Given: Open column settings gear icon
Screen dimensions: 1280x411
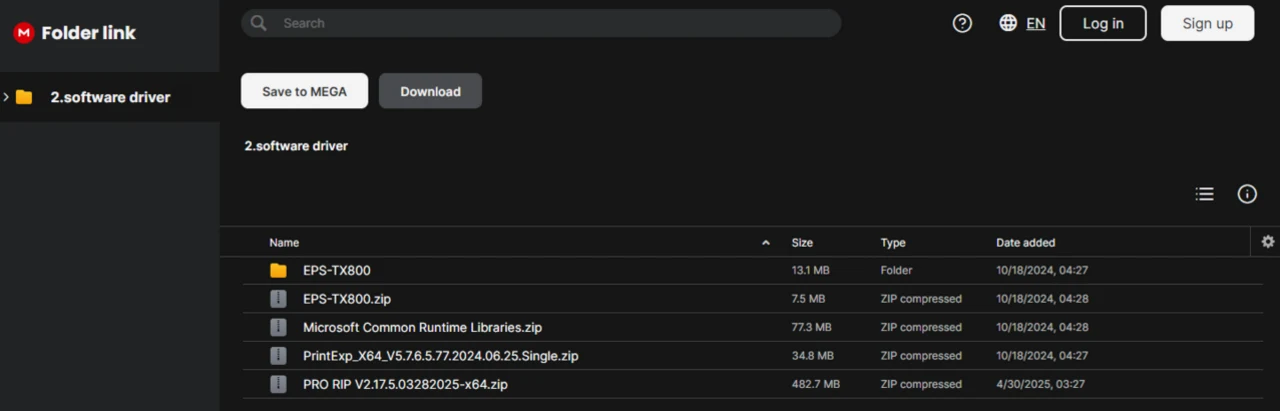Looking at the screenshot, I should click(1268, 242).
